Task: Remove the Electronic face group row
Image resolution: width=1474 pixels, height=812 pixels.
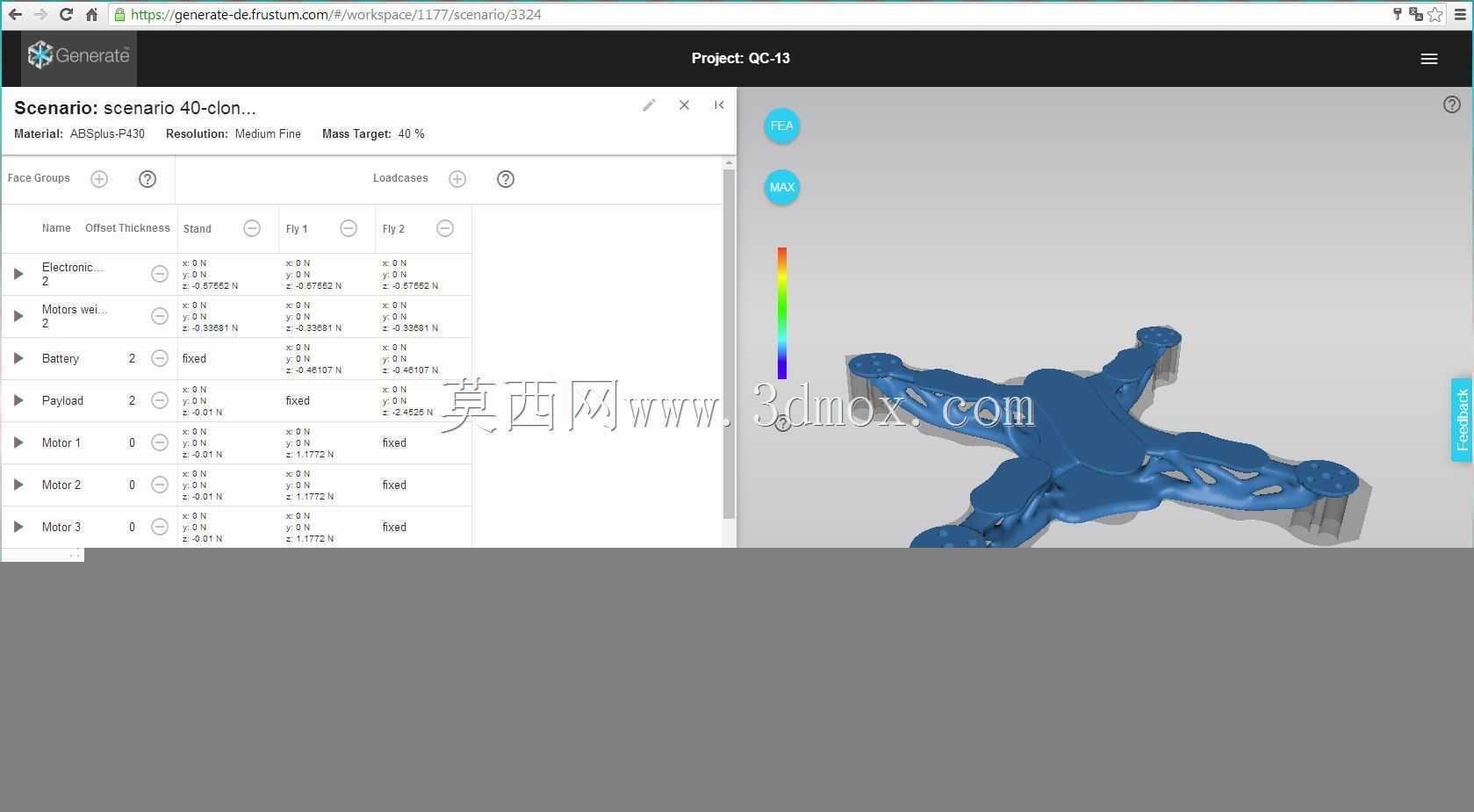Action: 160,274
